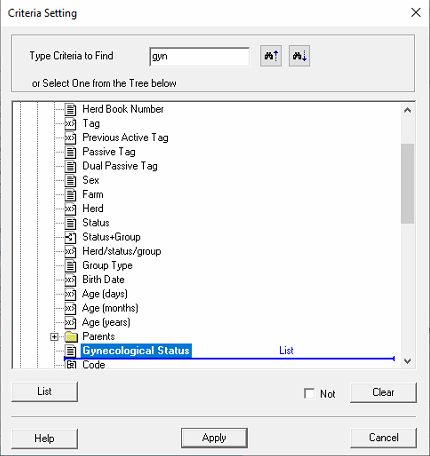Select the Herd Book Number list icon
The width and height of the screenshot is (430, 456).
click(x=70, y=109)
